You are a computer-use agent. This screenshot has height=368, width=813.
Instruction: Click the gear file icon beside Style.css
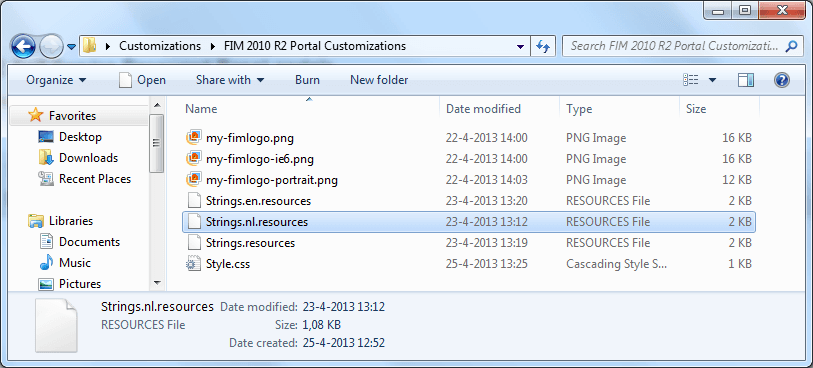(193, 264)
